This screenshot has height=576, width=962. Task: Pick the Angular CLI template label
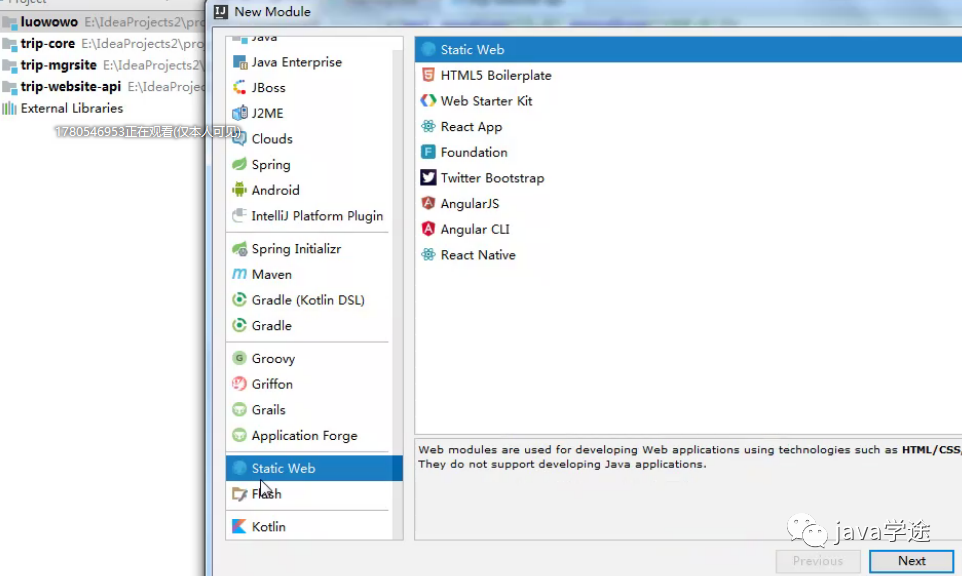[x=475, y=229]
